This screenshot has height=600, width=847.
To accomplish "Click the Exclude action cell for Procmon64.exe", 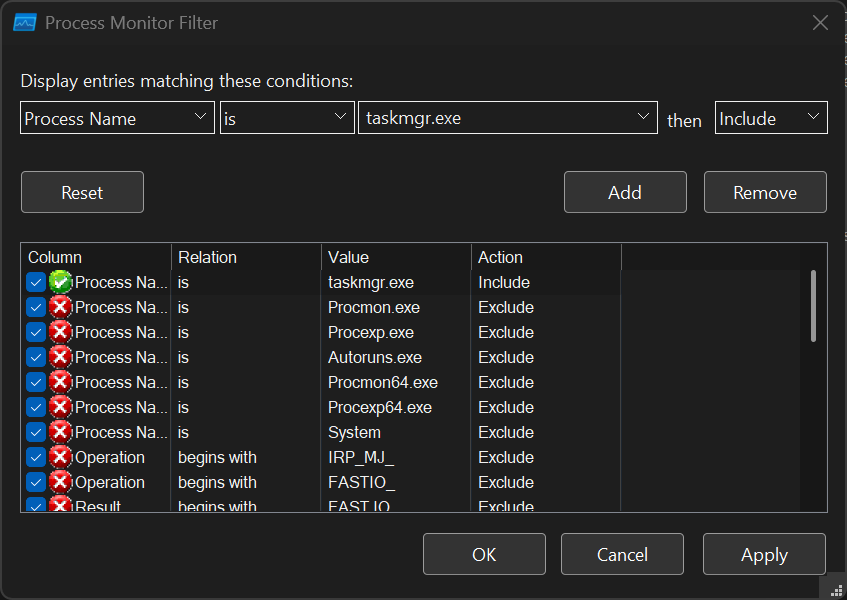I will pos(546,382).
